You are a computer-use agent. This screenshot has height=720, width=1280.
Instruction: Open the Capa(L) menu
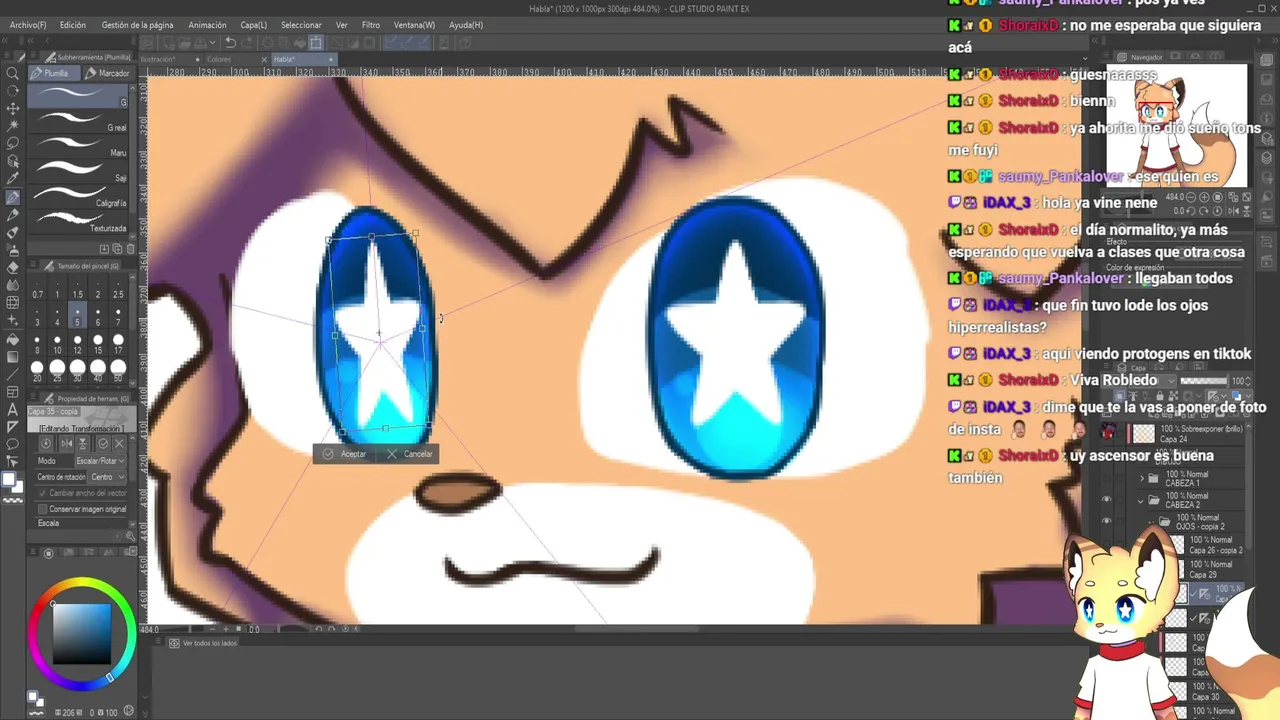(254, 25)
